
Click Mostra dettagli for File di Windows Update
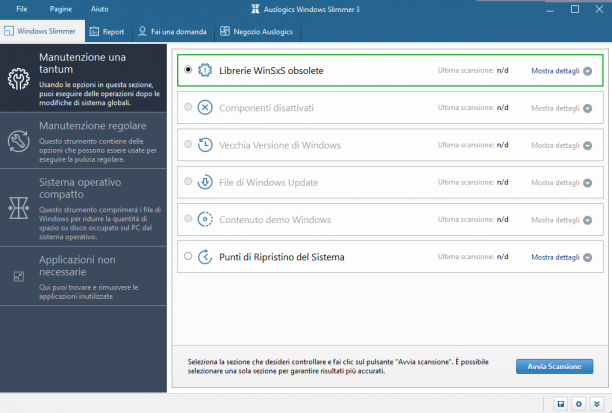coord(555,183)
